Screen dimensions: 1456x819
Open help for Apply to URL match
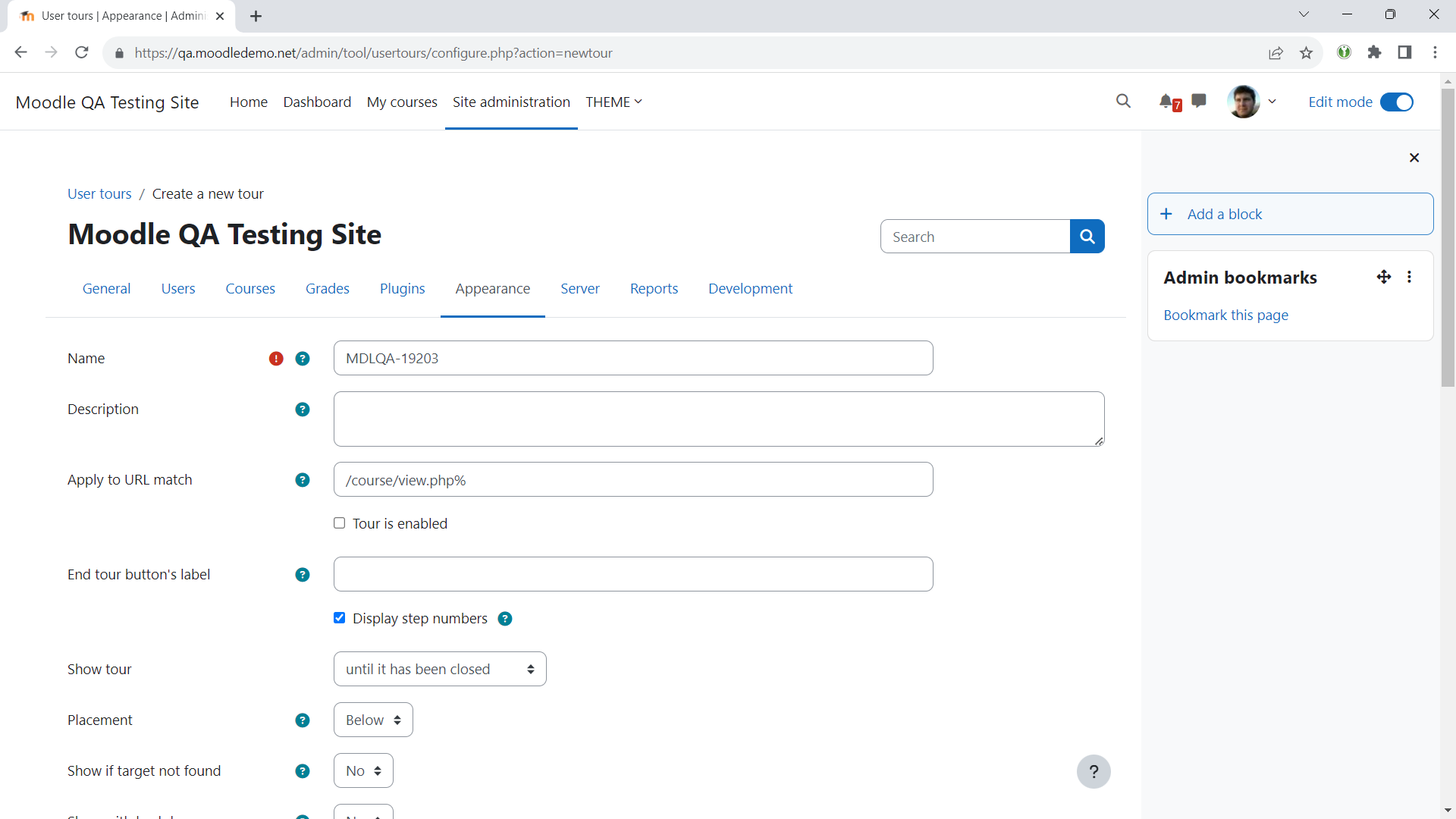pos(303,480)
